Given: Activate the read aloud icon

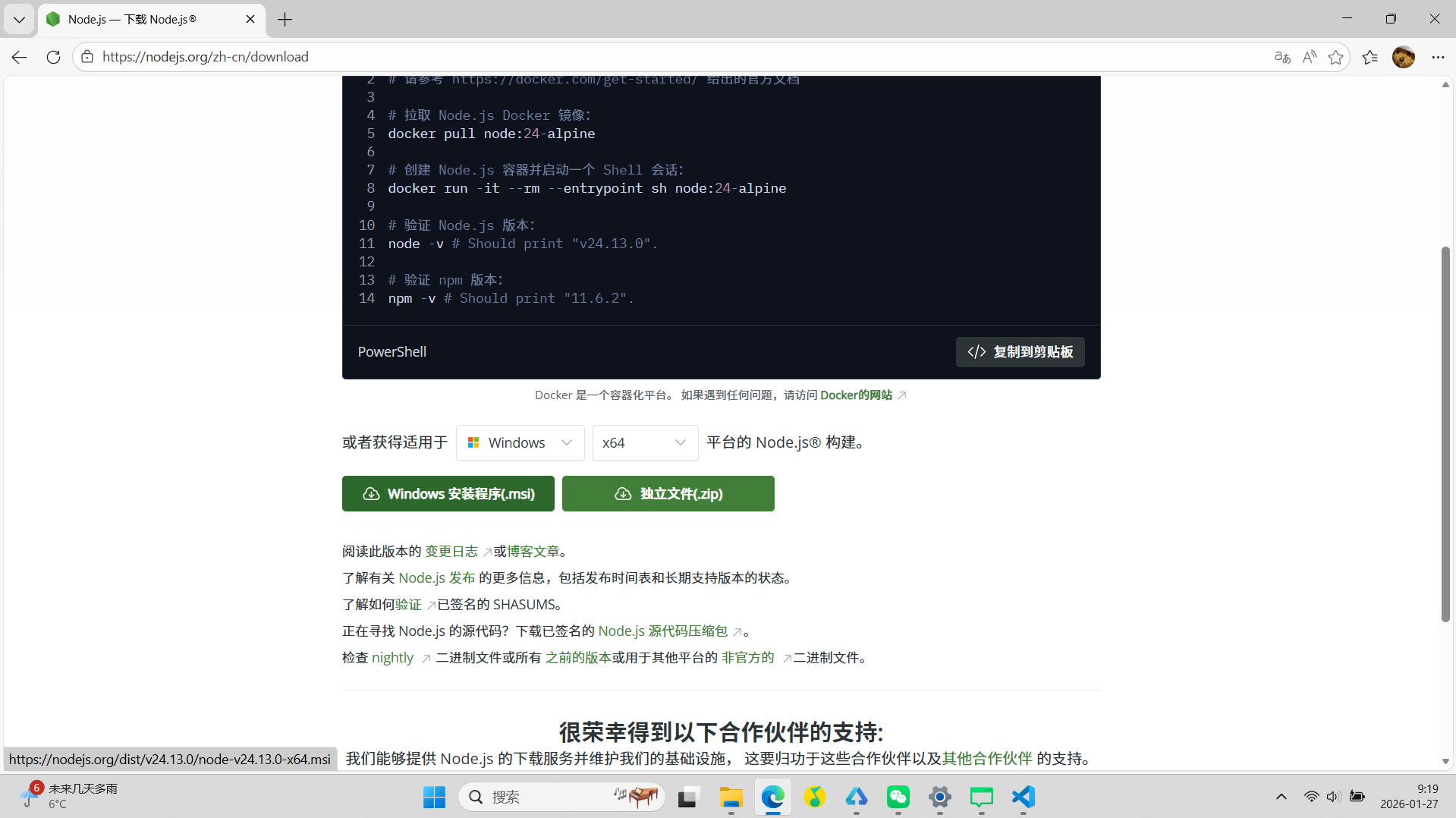Looking at the screenshot, I should [x=1309, y=57].
